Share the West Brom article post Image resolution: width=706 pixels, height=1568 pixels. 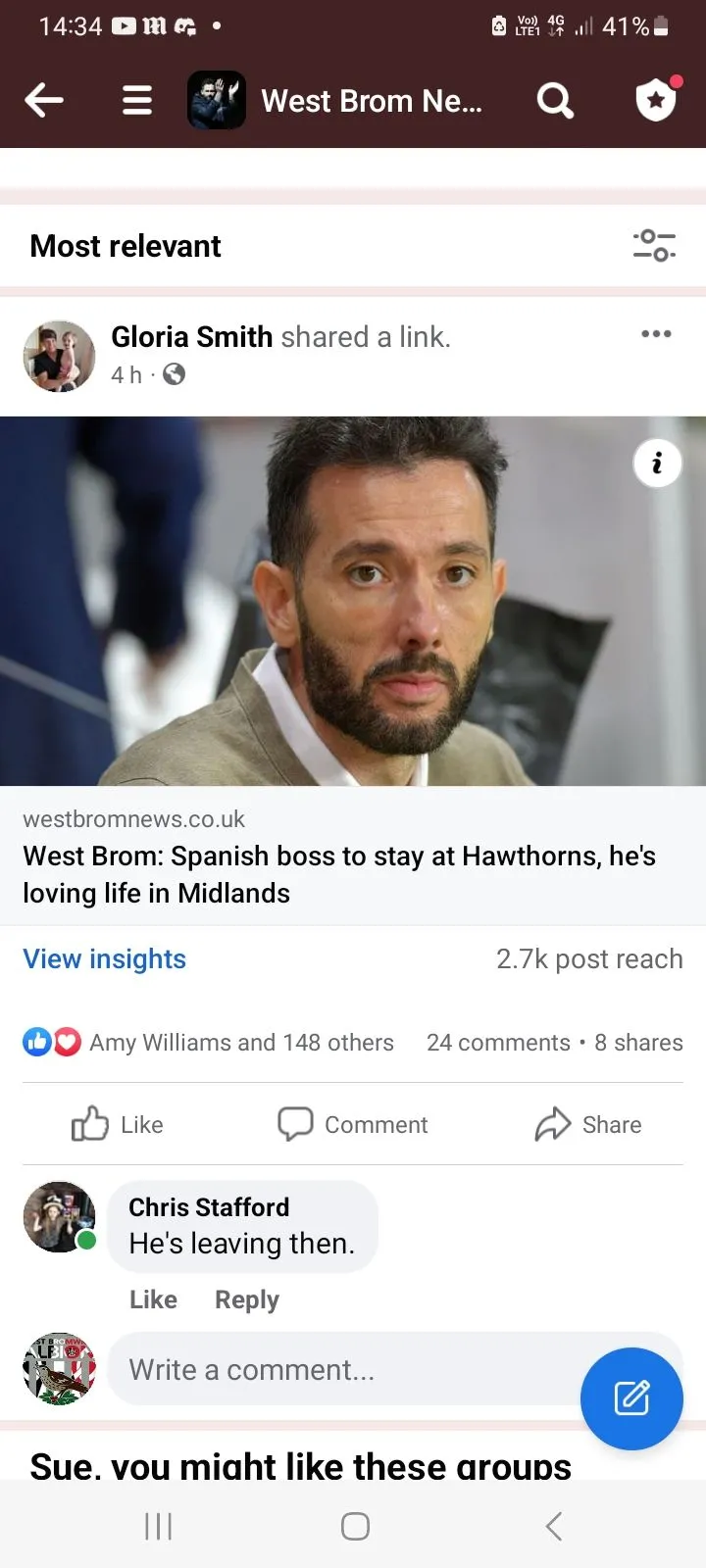tap(588, 1124)
